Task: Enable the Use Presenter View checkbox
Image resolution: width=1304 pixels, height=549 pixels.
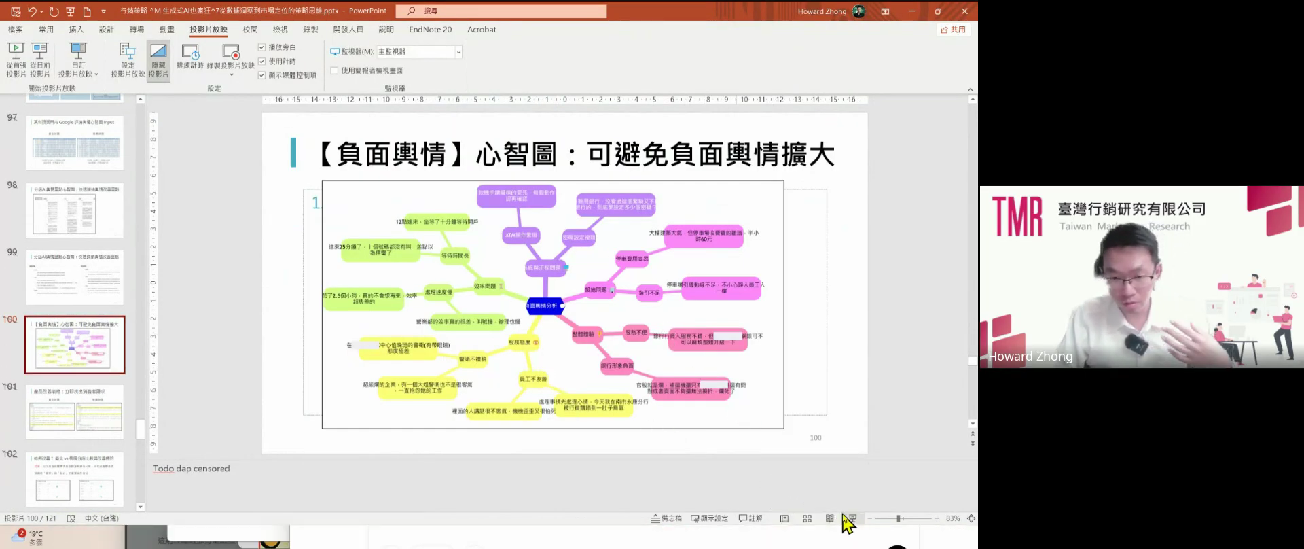Action: [x=335, y=71]
